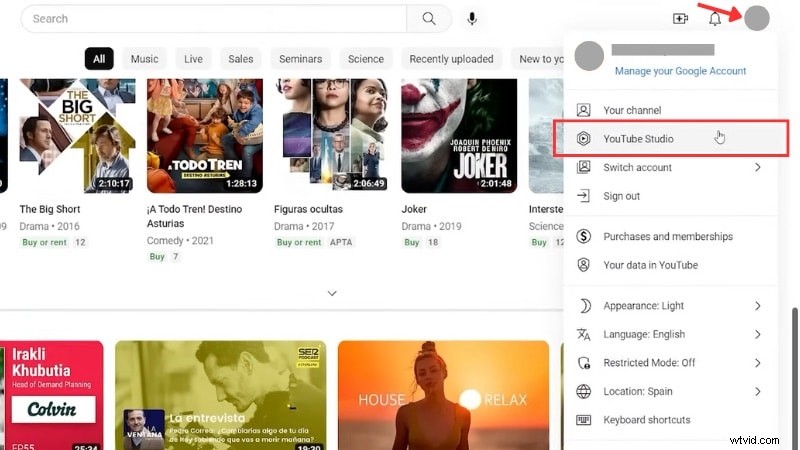
Task: Click the Switch account icon
Action: coord(584,167)
